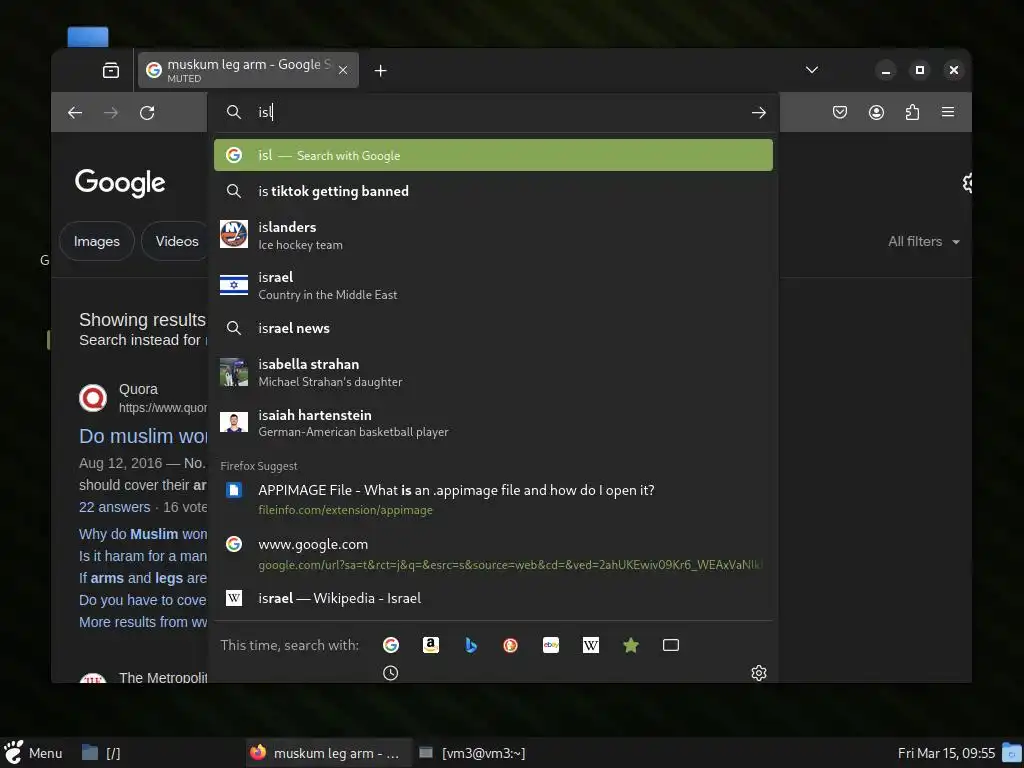Open Google quick settings gear on page
This screenshot has height=768, width=1024.
pyautogui.click(x=967, y=183)
